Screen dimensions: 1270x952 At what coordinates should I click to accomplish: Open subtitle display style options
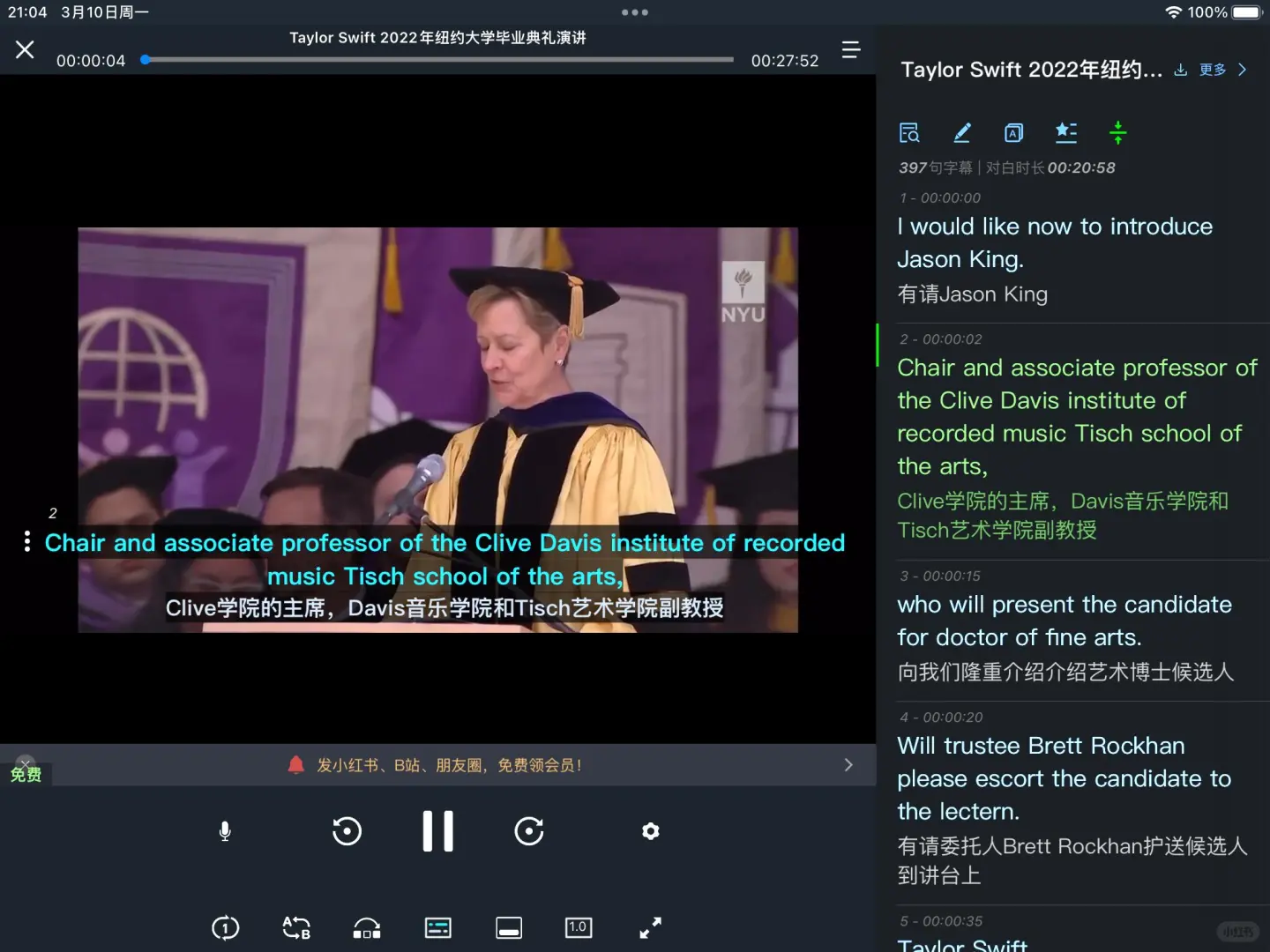[438, 927]
